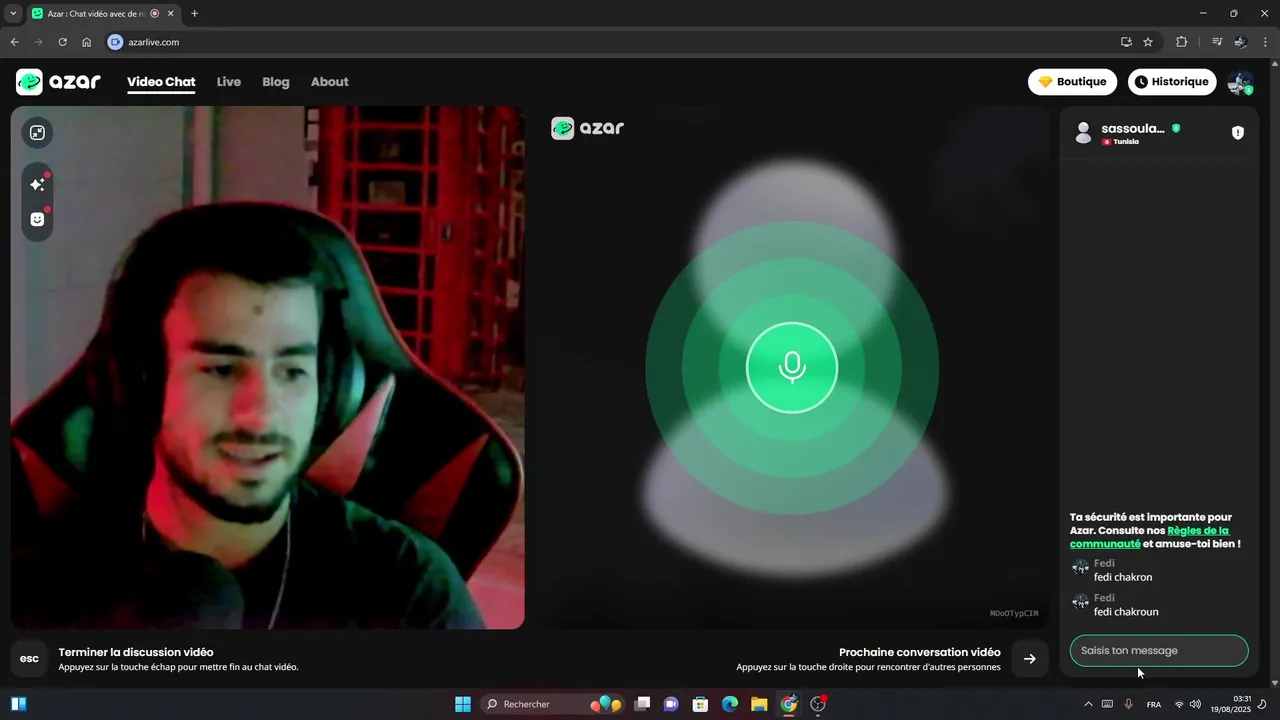1280x720 pixels.
Task: Report user with shield icon
Action: (x=1238, y=133)
